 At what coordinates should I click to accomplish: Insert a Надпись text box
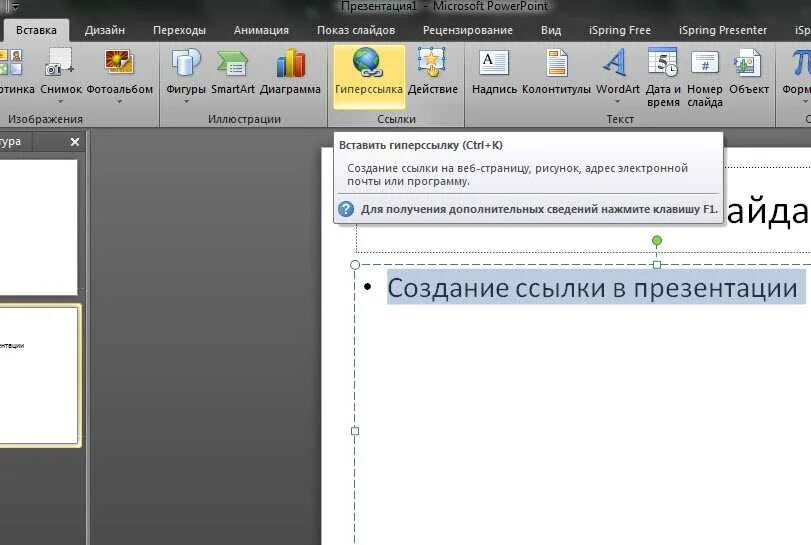(x=494, y=71)
